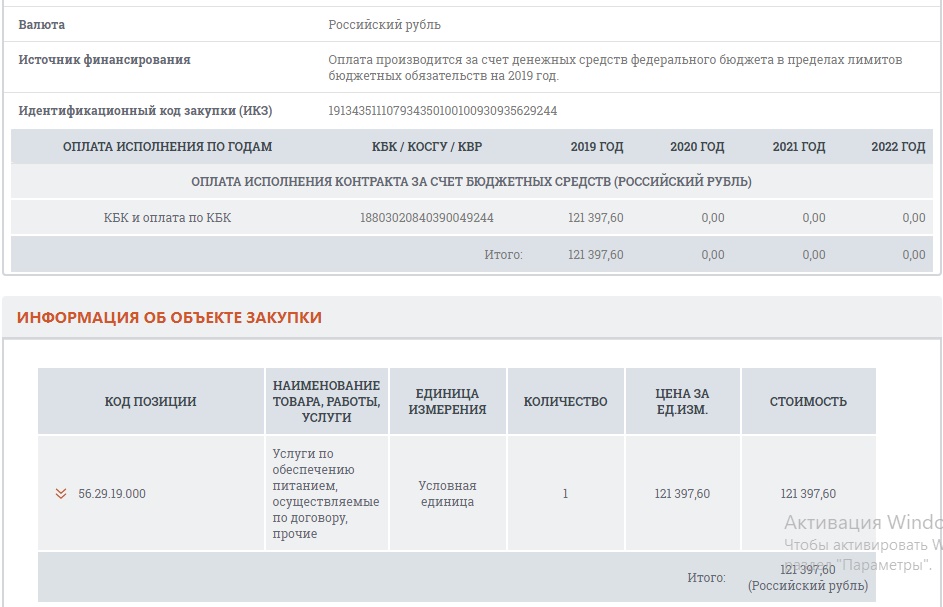
Task: Click the 'ИНФОРМАЦИЯ ОБ ОБЪЕКТЕ ЗАКУПКИ' section heading
Action: coord(169,318)
